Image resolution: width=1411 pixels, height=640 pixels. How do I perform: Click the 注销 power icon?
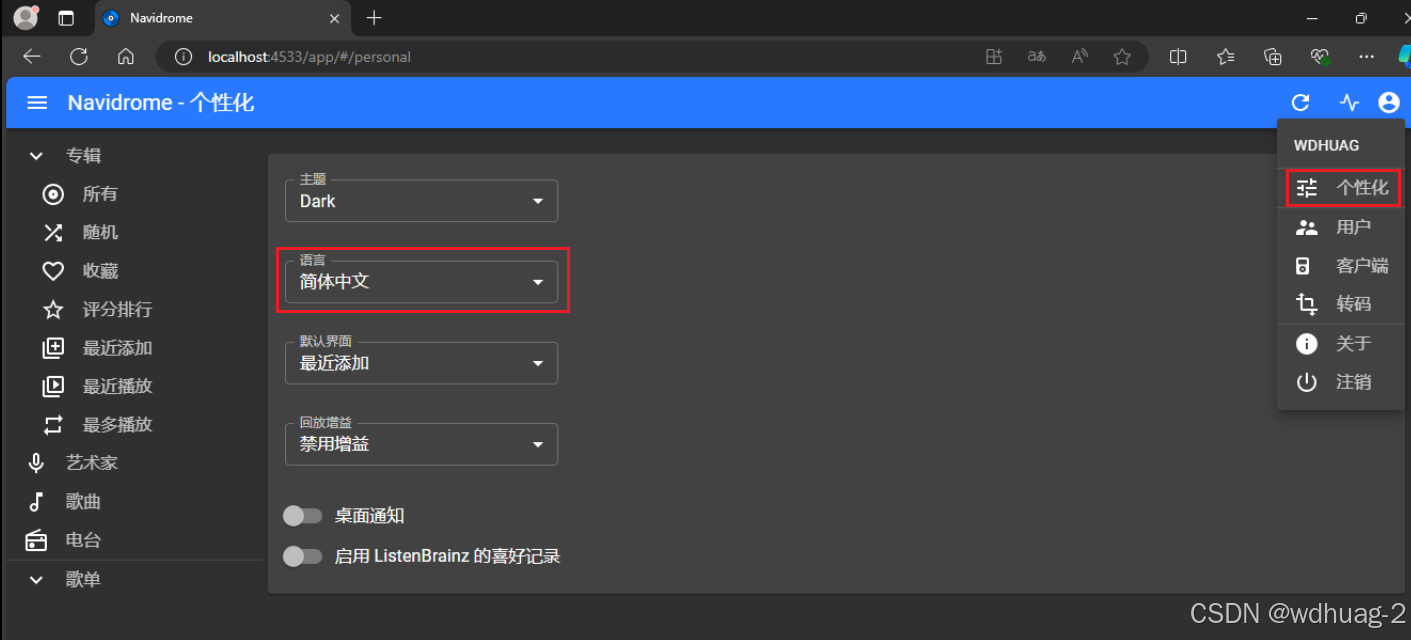coord(1307,382)
